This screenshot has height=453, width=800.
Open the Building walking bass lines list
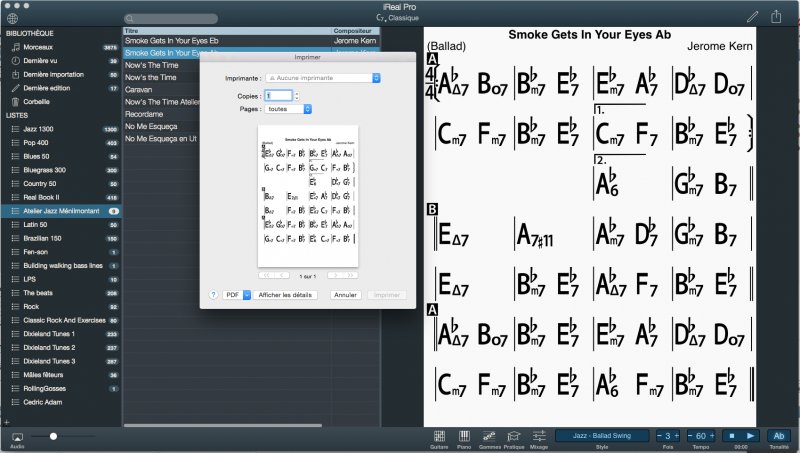tap(61, 265)
